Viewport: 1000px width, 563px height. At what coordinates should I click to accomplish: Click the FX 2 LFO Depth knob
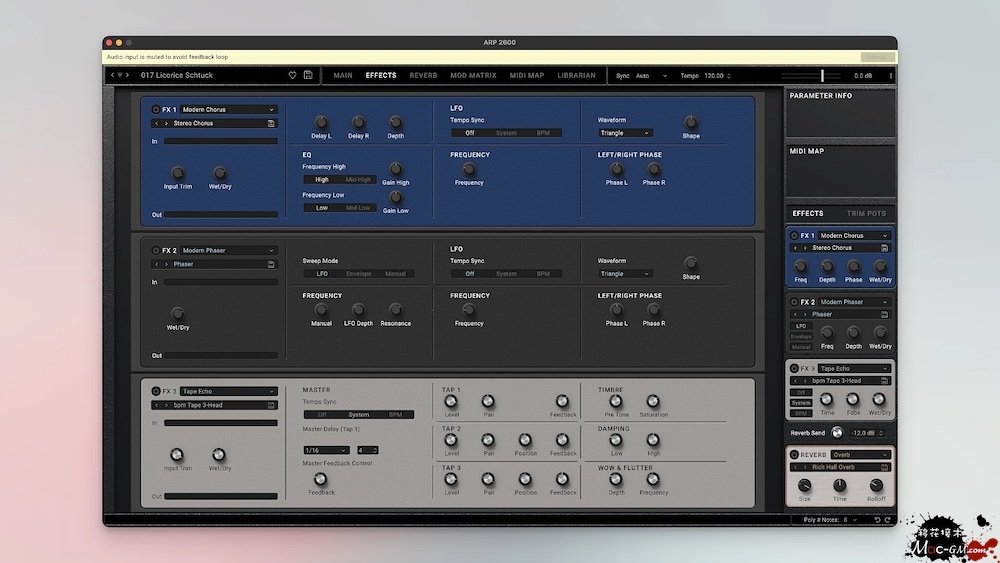pyautogui.click(x=358, y=310)
